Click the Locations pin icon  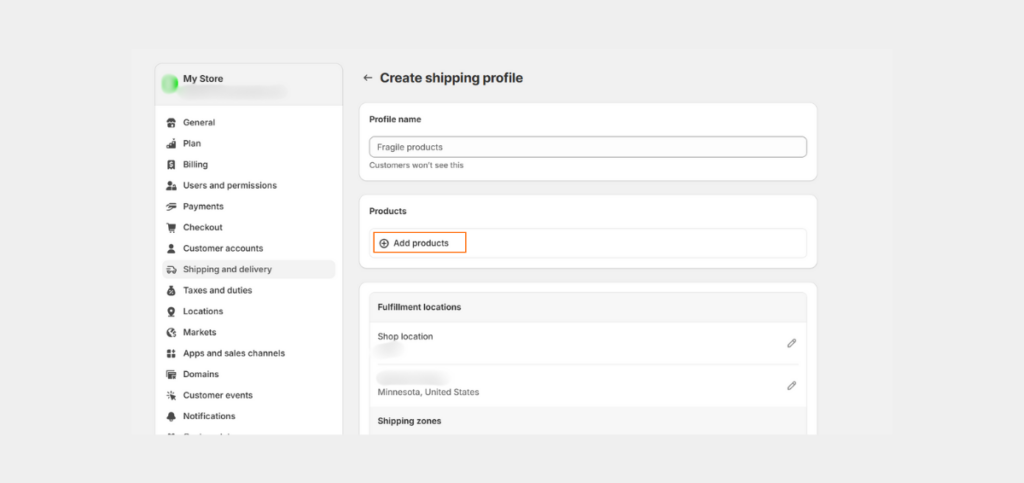click(171, 311)
